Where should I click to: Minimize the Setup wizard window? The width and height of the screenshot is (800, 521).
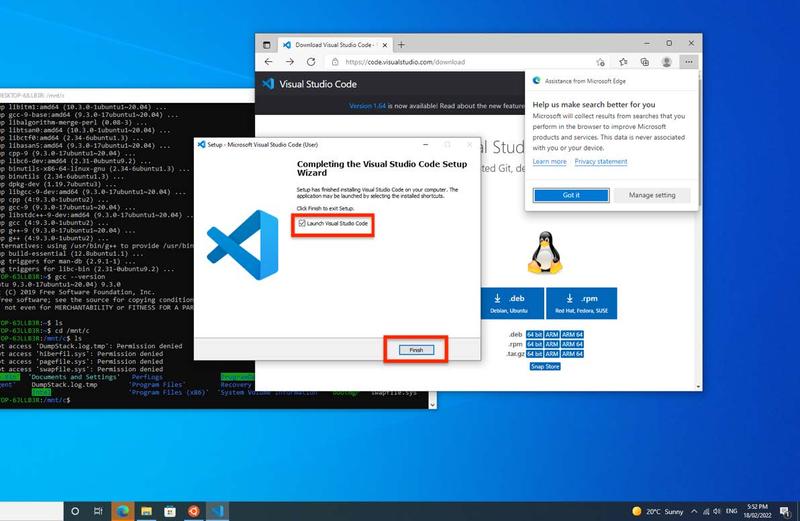[x=426, y=145]
